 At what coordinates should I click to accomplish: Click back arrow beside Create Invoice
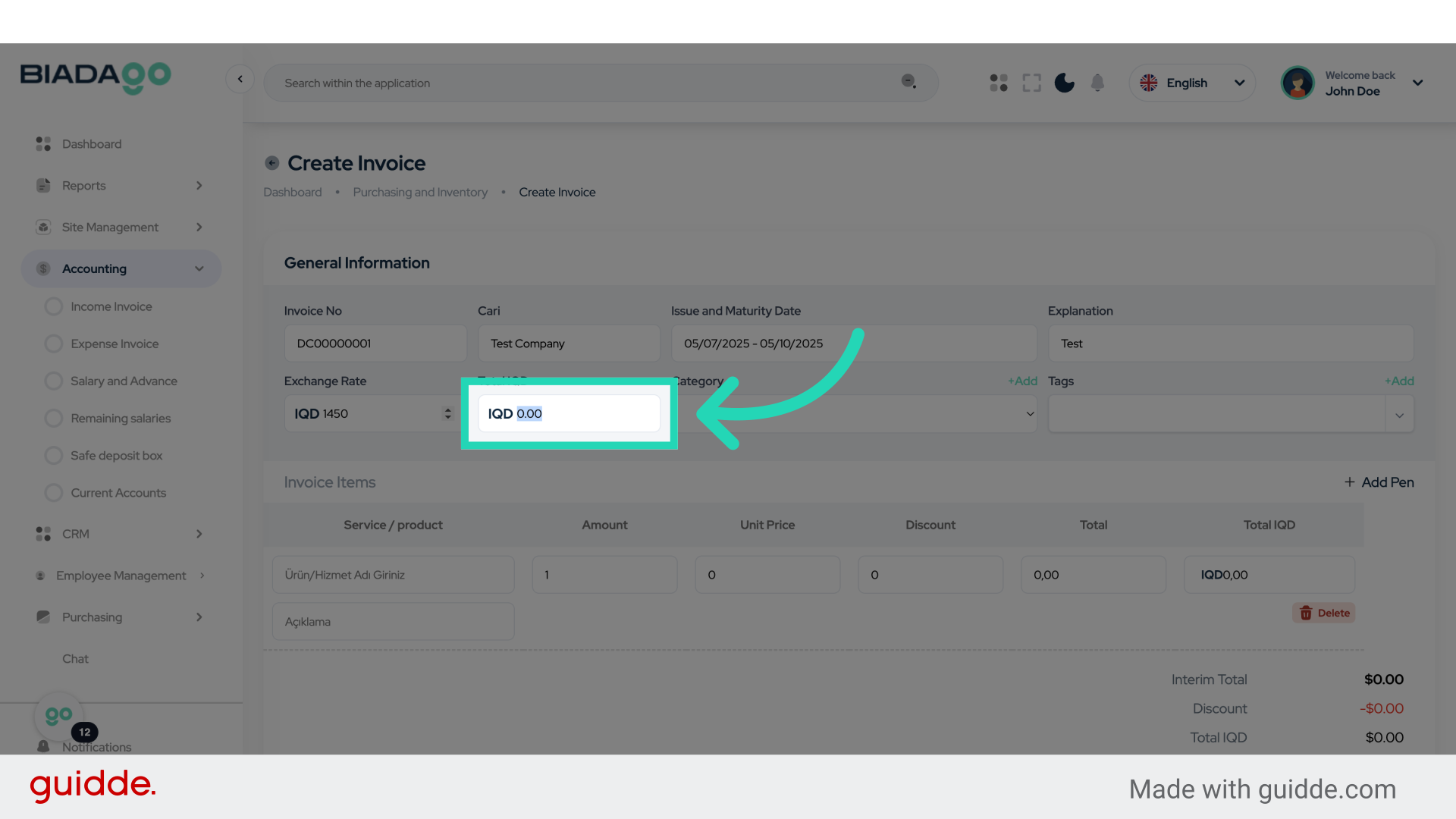(272, 163)
